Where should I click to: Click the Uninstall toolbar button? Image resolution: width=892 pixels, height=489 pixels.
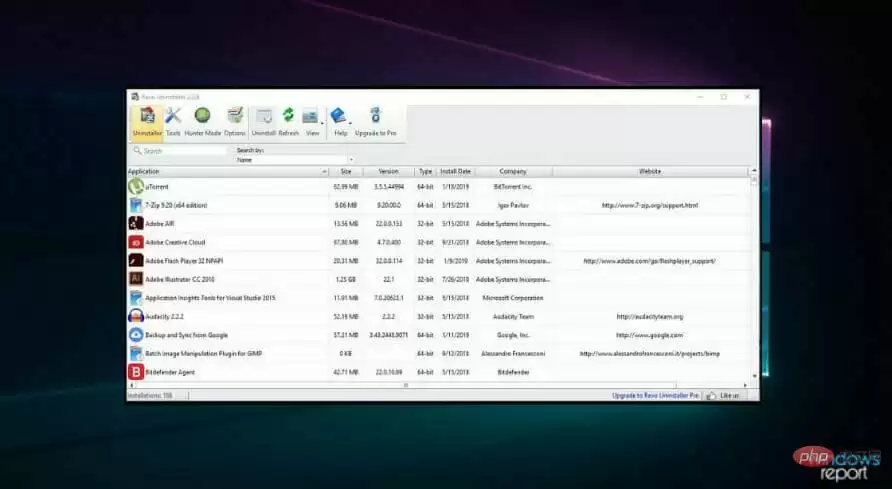[x=263, y=122]
